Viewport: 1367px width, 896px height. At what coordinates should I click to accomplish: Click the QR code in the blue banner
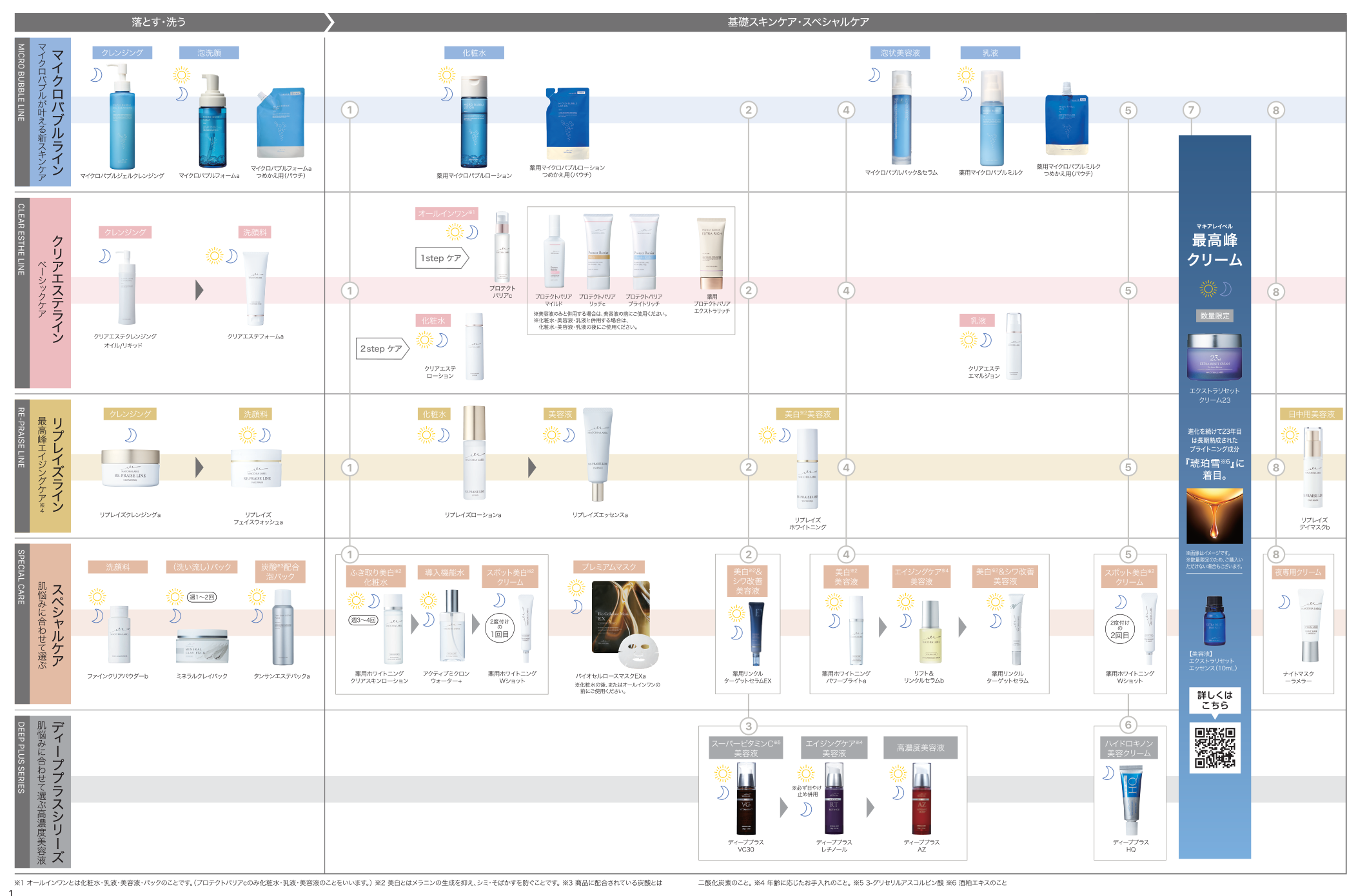click(1215, 748)
